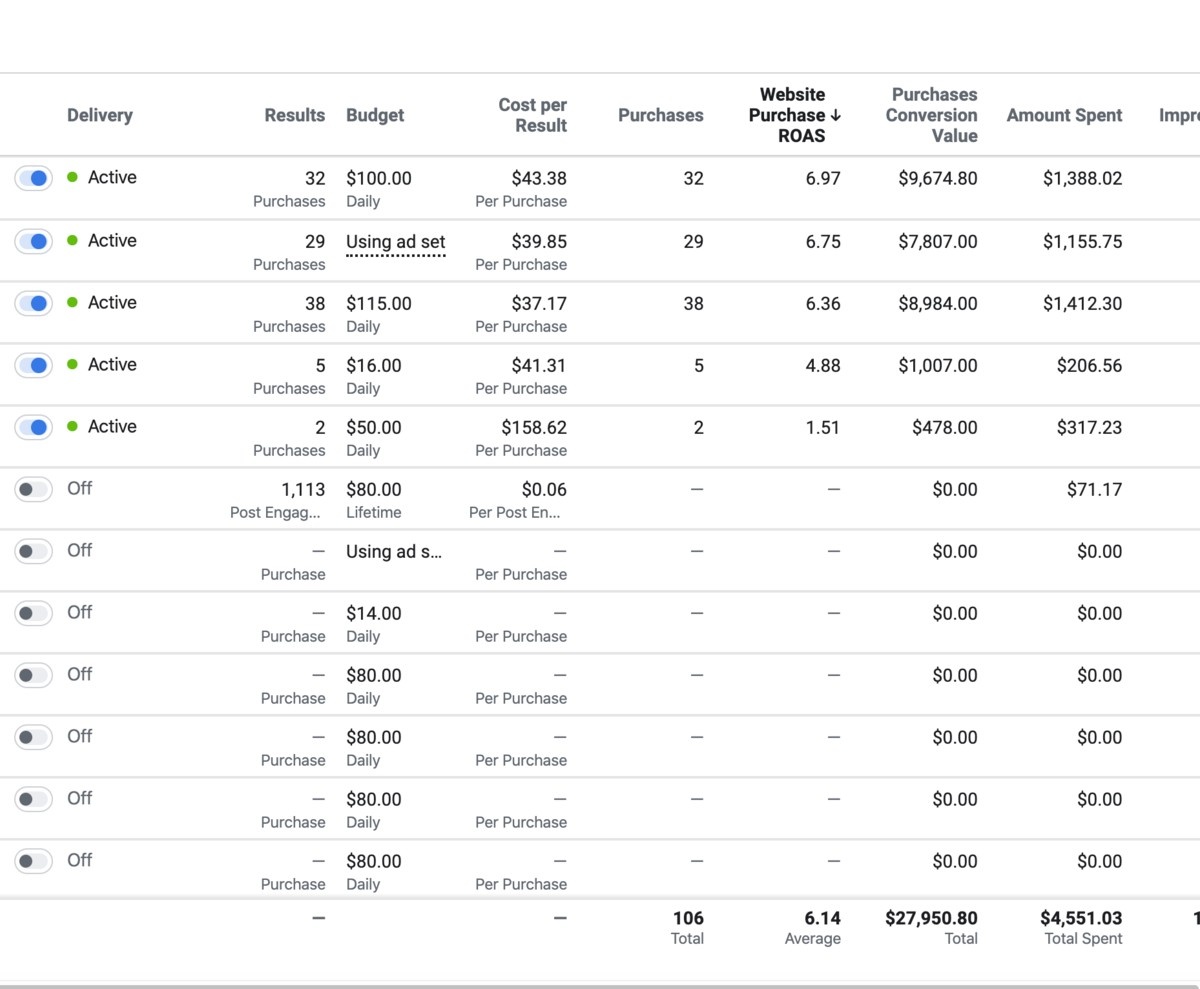The image size is (1200, 989).
Task: Click the green status dot in the $16.00 budget row
Action: [72, 365]
